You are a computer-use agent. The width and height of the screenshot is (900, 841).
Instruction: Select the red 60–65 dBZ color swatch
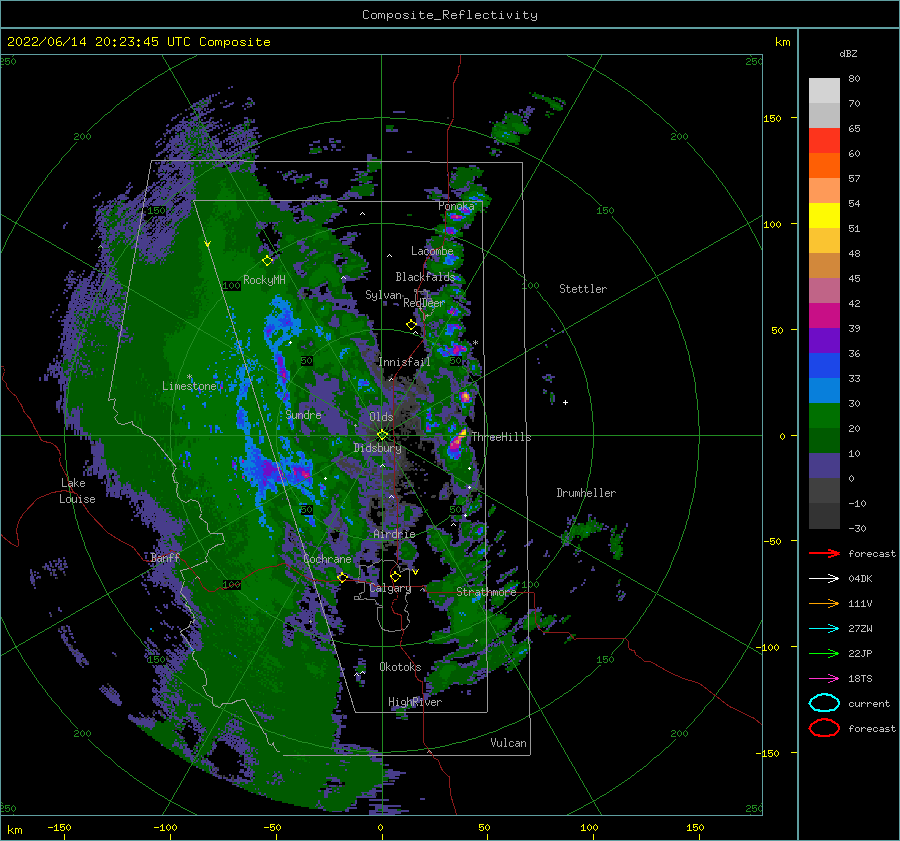tap(824, 141)
